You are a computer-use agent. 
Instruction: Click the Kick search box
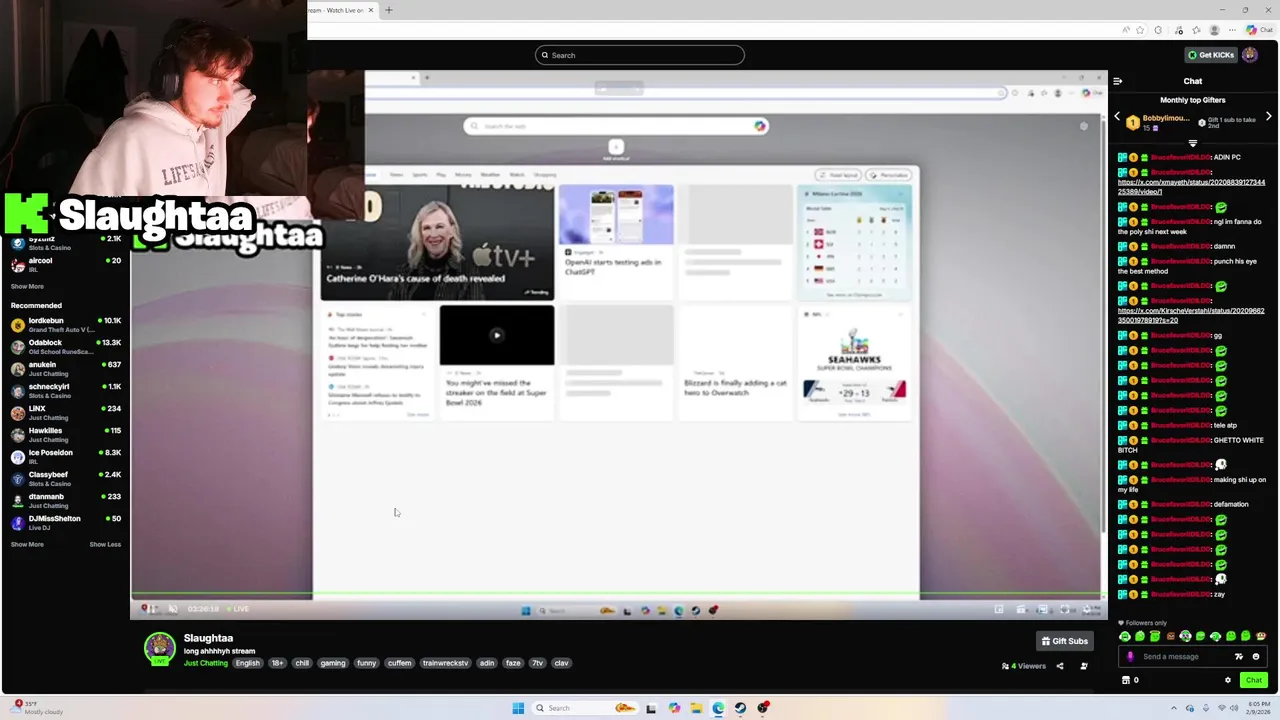640,55
